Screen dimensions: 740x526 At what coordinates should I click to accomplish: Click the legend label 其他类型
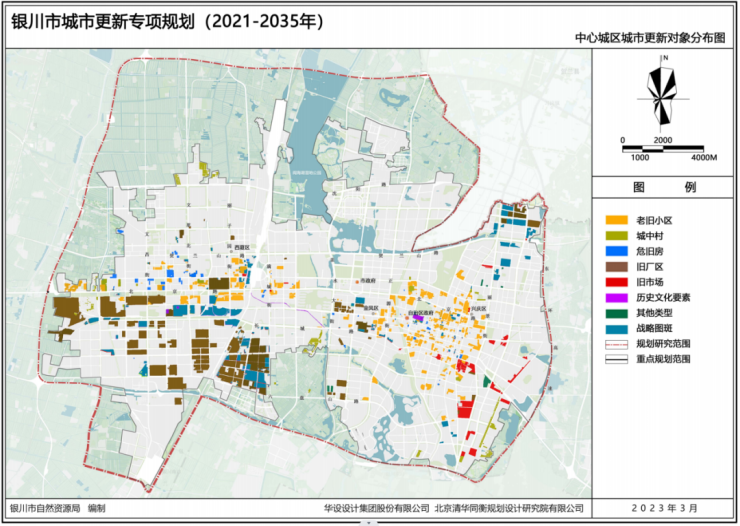(x=654, y=313)
